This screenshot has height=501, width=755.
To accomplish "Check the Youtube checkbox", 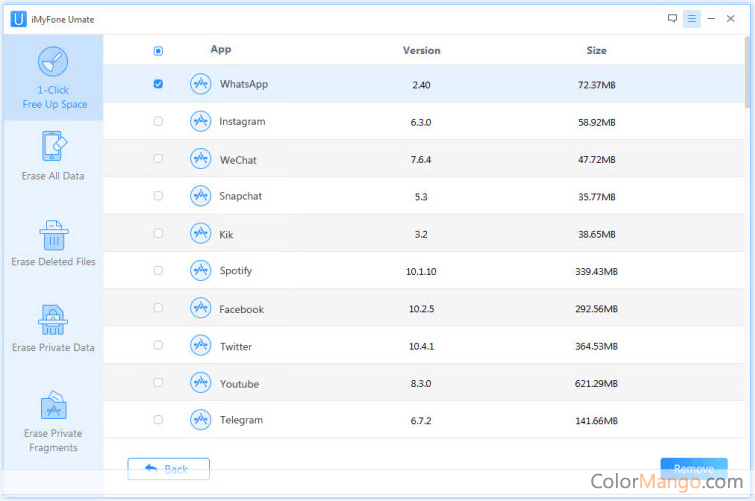I will point(158,383).
